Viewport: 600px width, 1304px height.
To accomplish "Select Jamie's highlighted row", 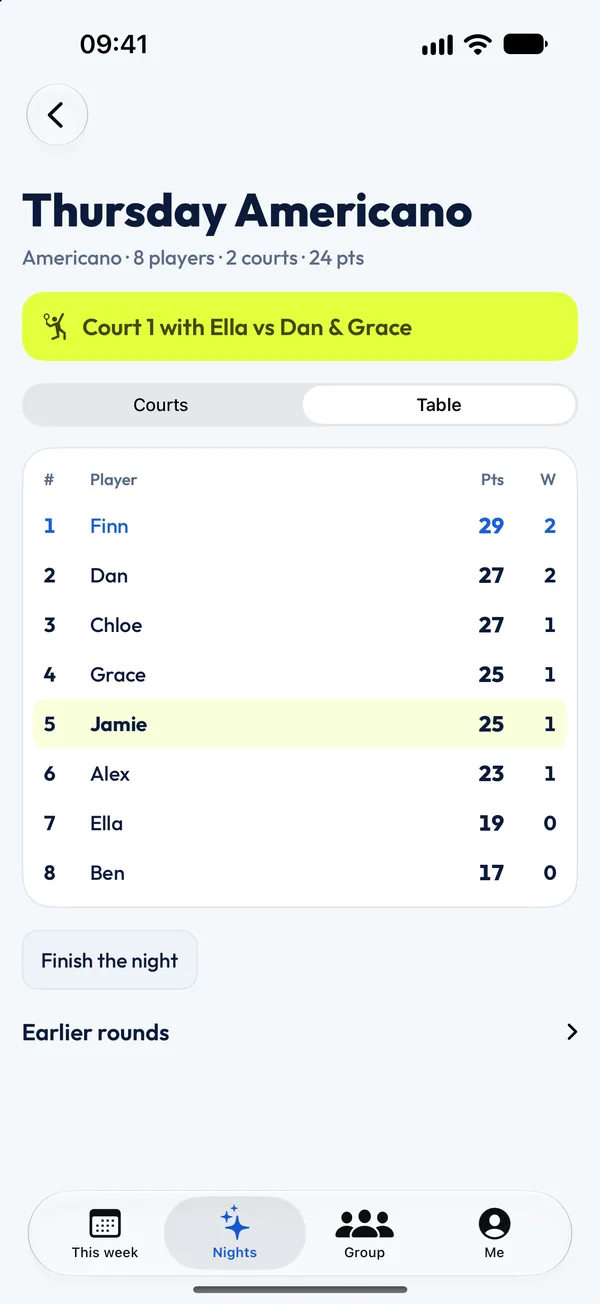I will click(x=300, y=724).
